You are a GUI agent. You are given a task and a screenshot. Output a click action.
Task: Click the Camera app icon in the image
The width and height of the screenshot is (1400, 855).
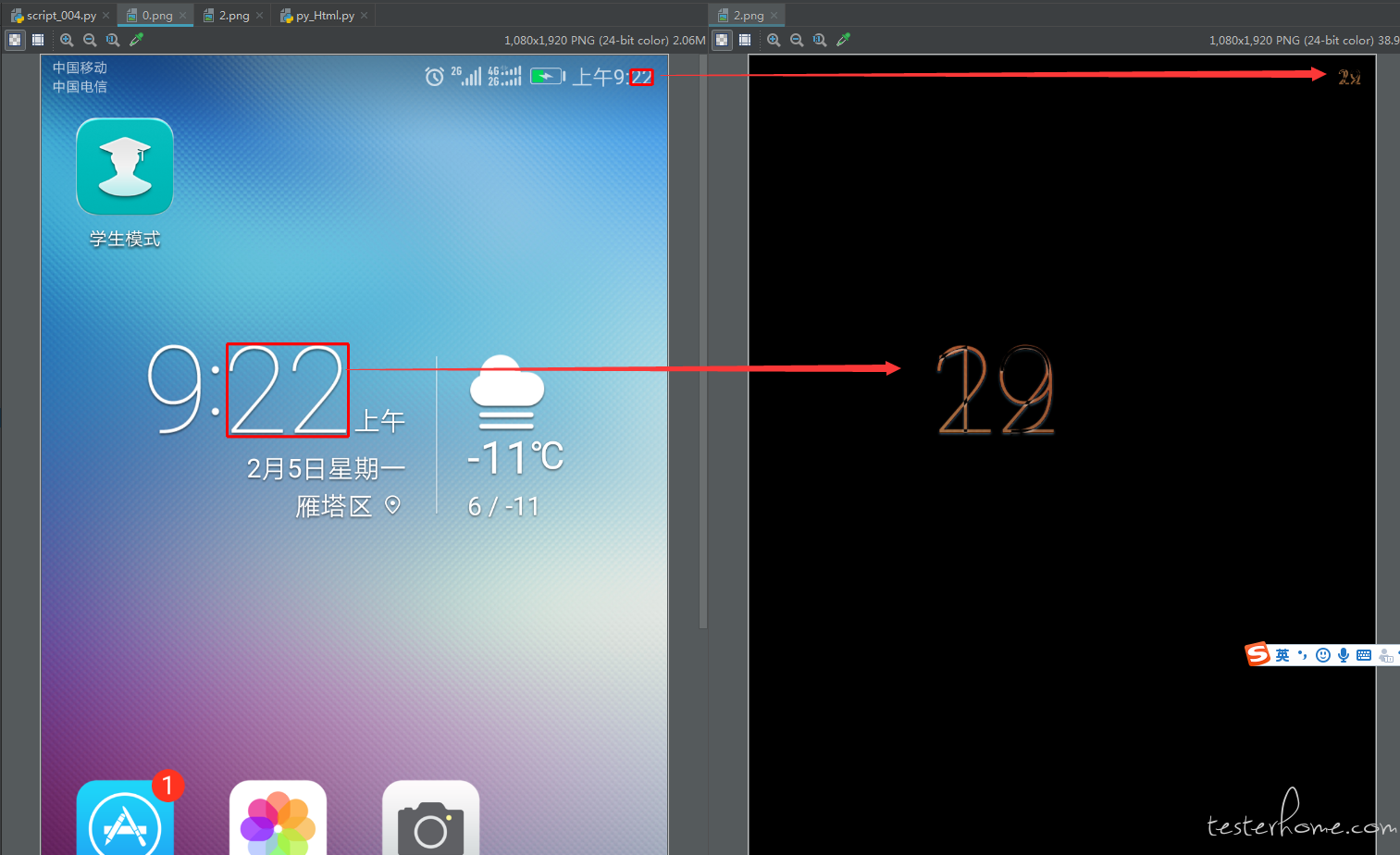point(430,817)
